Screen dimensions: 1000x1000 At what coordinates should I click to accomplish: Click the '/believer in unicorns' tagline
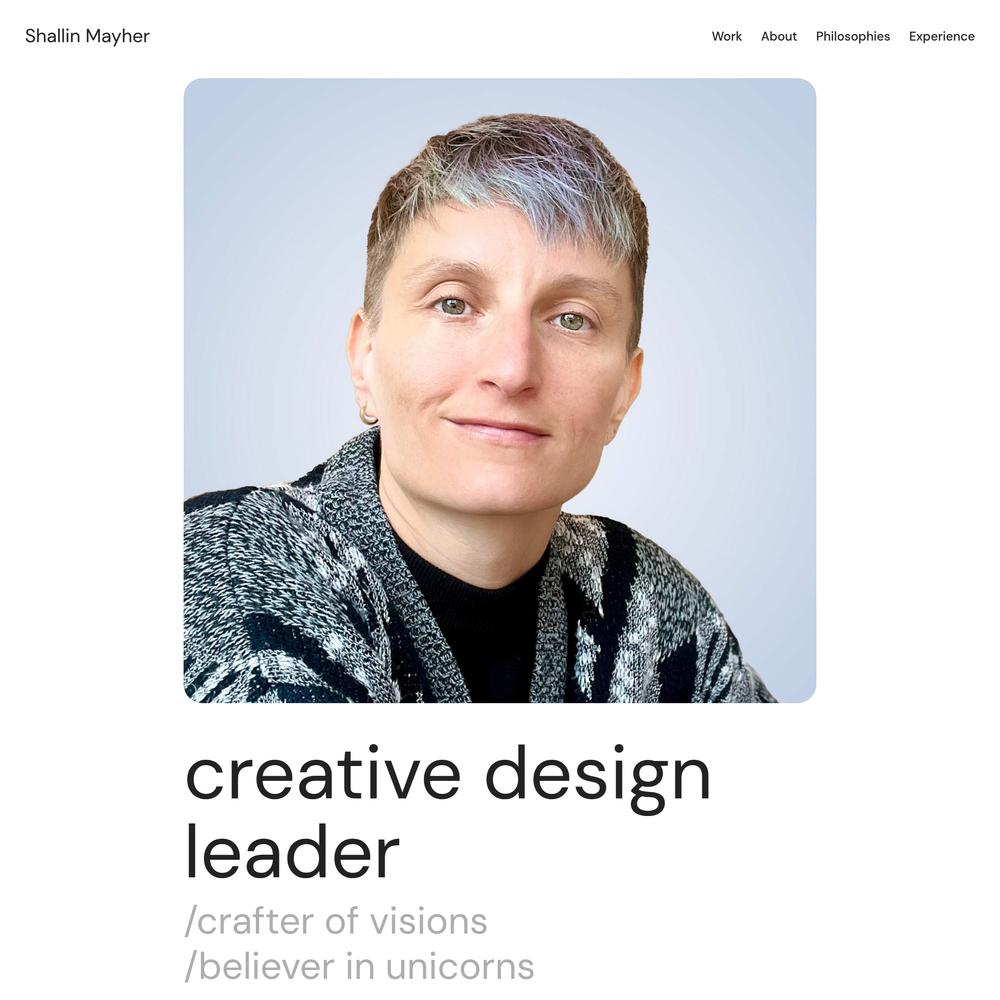(359, 966)
